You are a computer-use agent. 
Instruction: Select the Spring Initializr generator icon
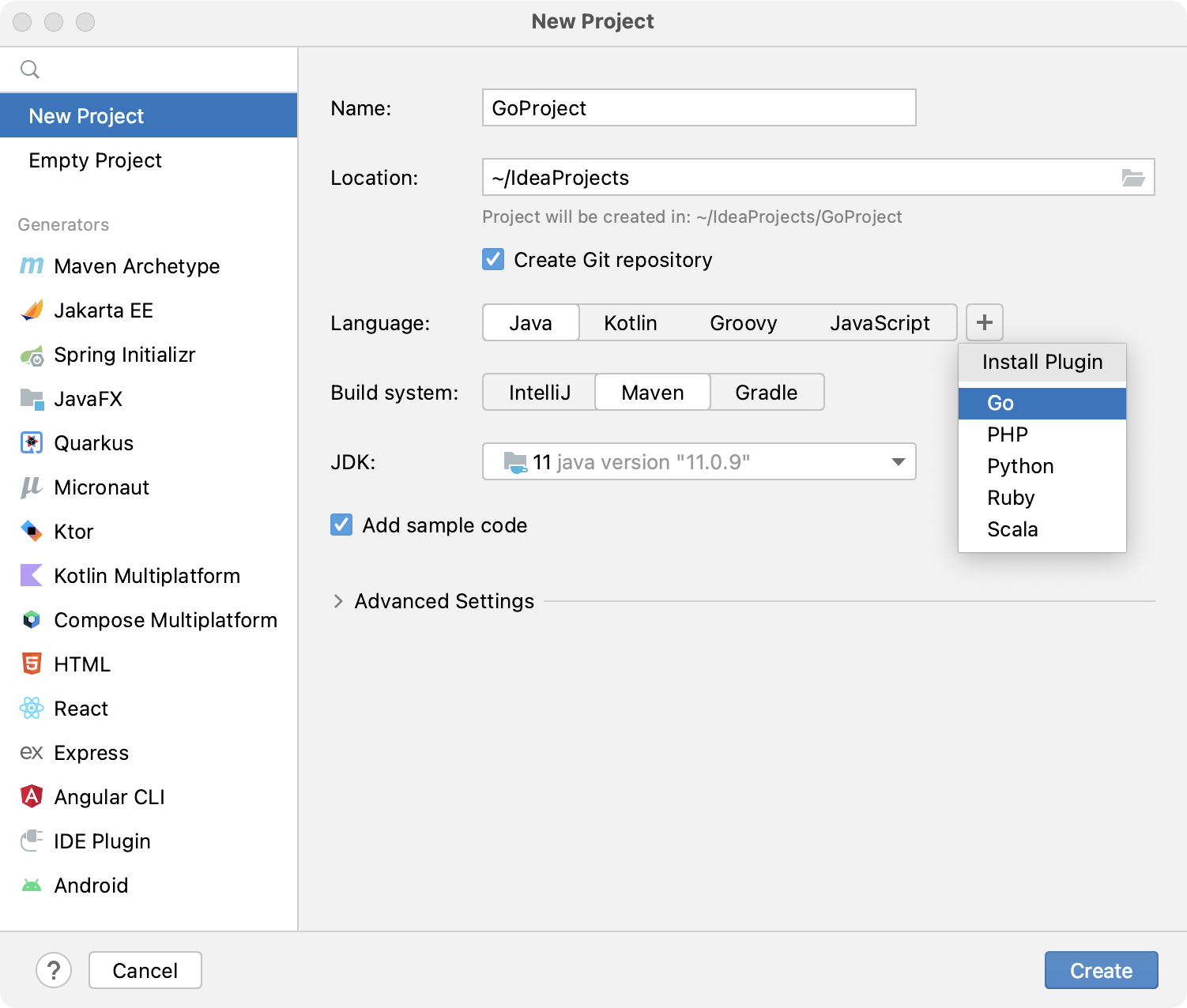tap(32, 355)
